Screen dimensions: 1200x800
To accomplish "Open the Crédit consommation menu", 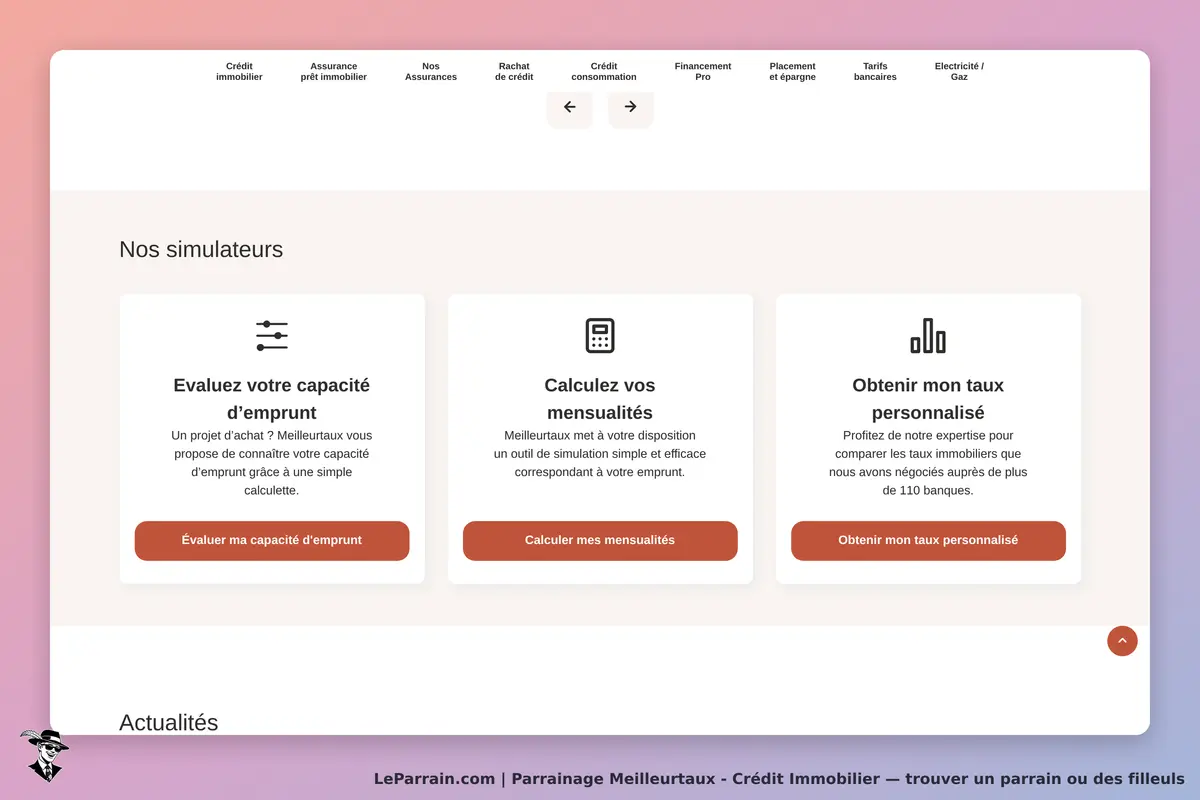I will pos(604,71).
